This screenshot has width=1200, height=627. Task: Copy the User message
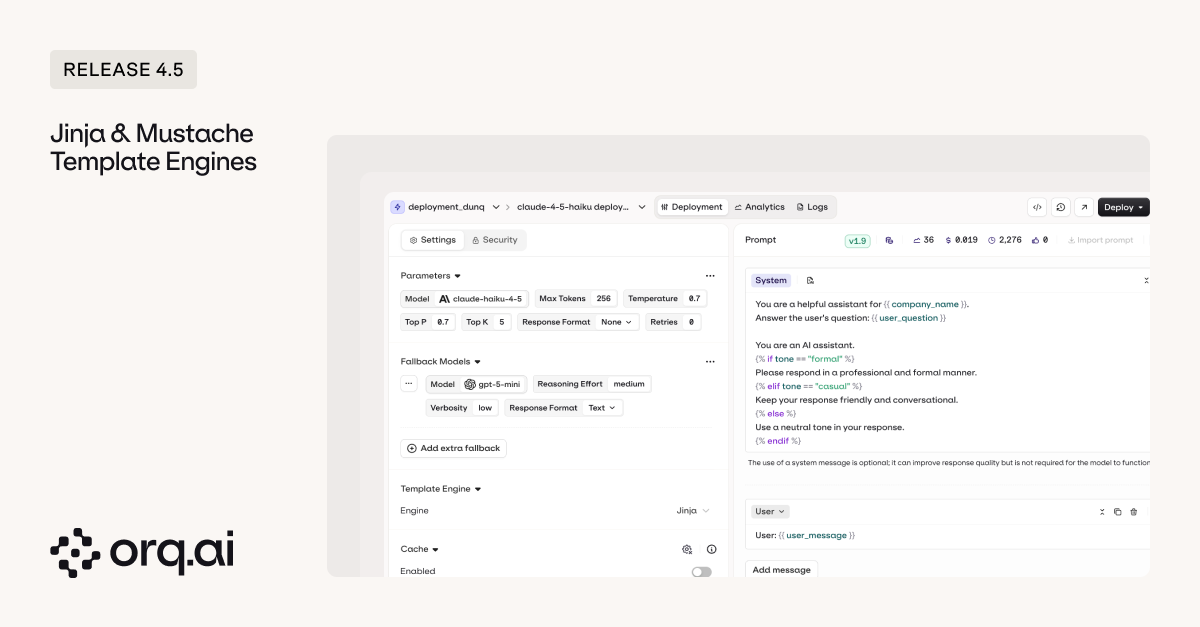click(x=1118, y=511)
